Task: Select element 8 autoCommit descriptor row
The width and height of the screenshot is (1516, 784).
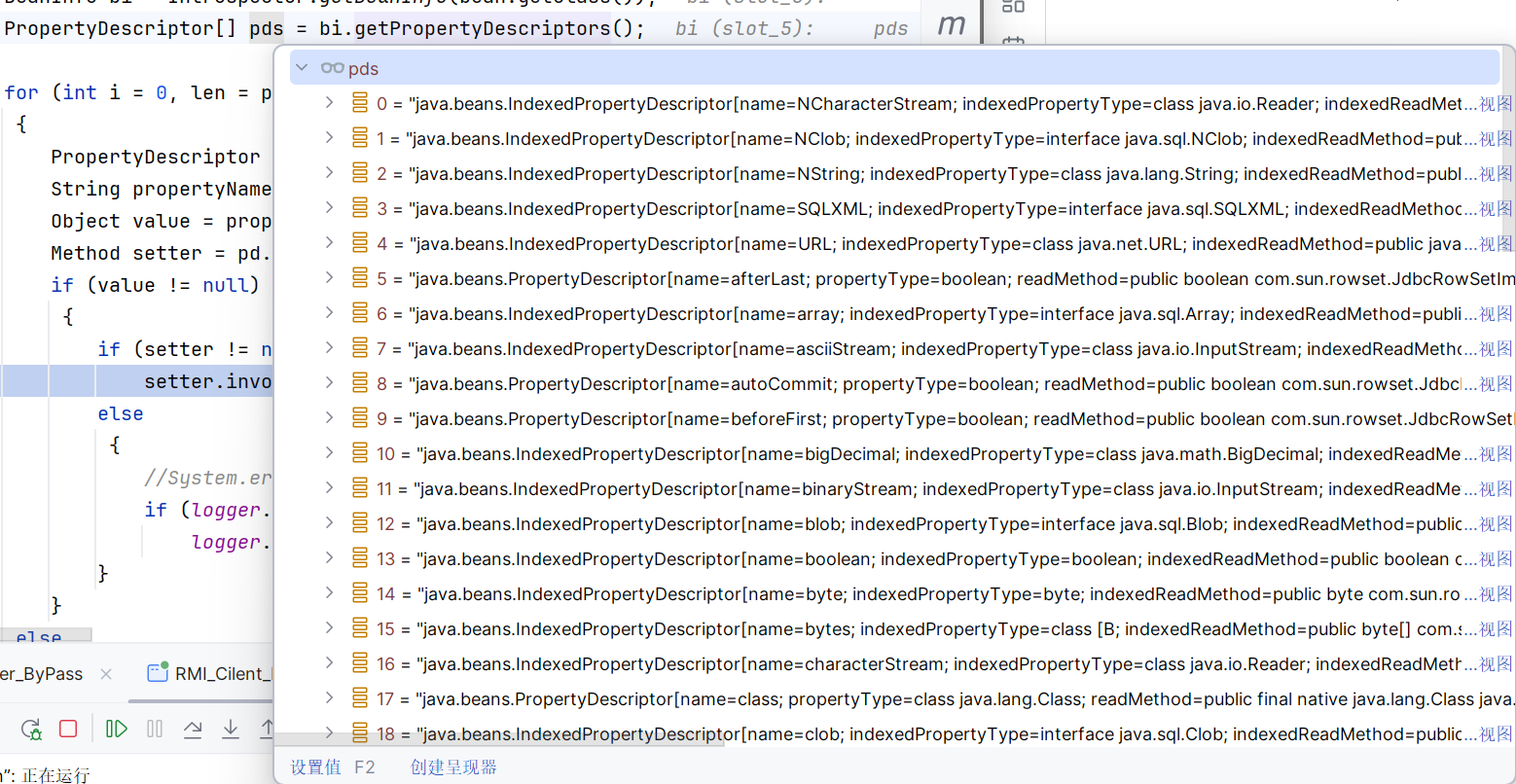Action: (x=876, y=384)
